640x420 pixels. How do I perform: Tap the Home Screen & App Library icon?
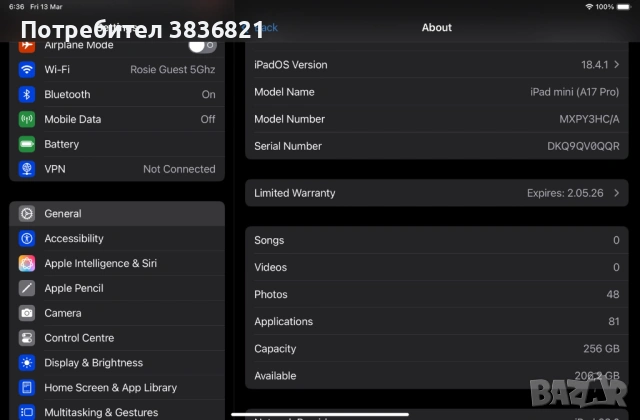pos(27,388)
